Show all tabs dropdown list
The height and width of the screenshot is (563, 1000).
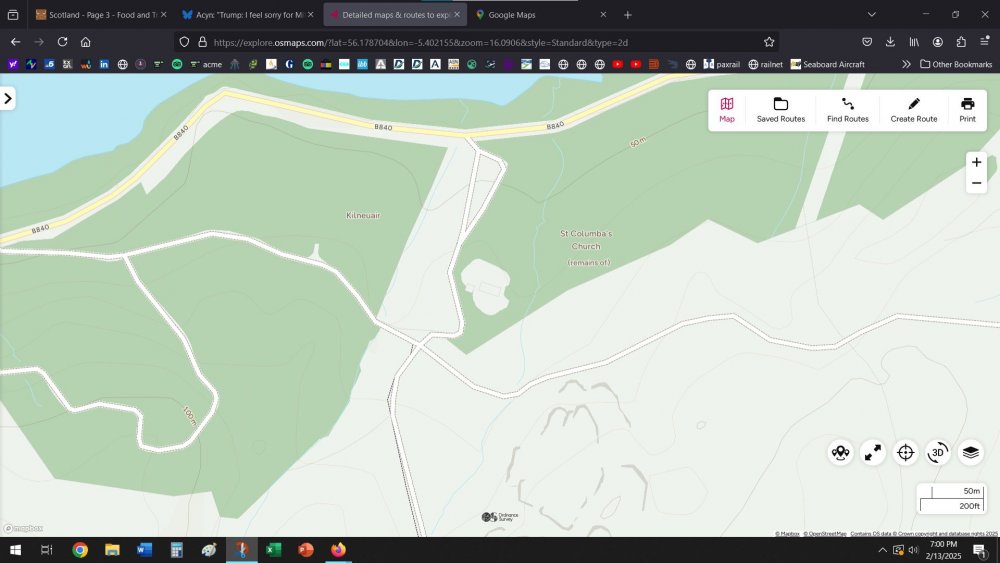(x=871, y=15)
